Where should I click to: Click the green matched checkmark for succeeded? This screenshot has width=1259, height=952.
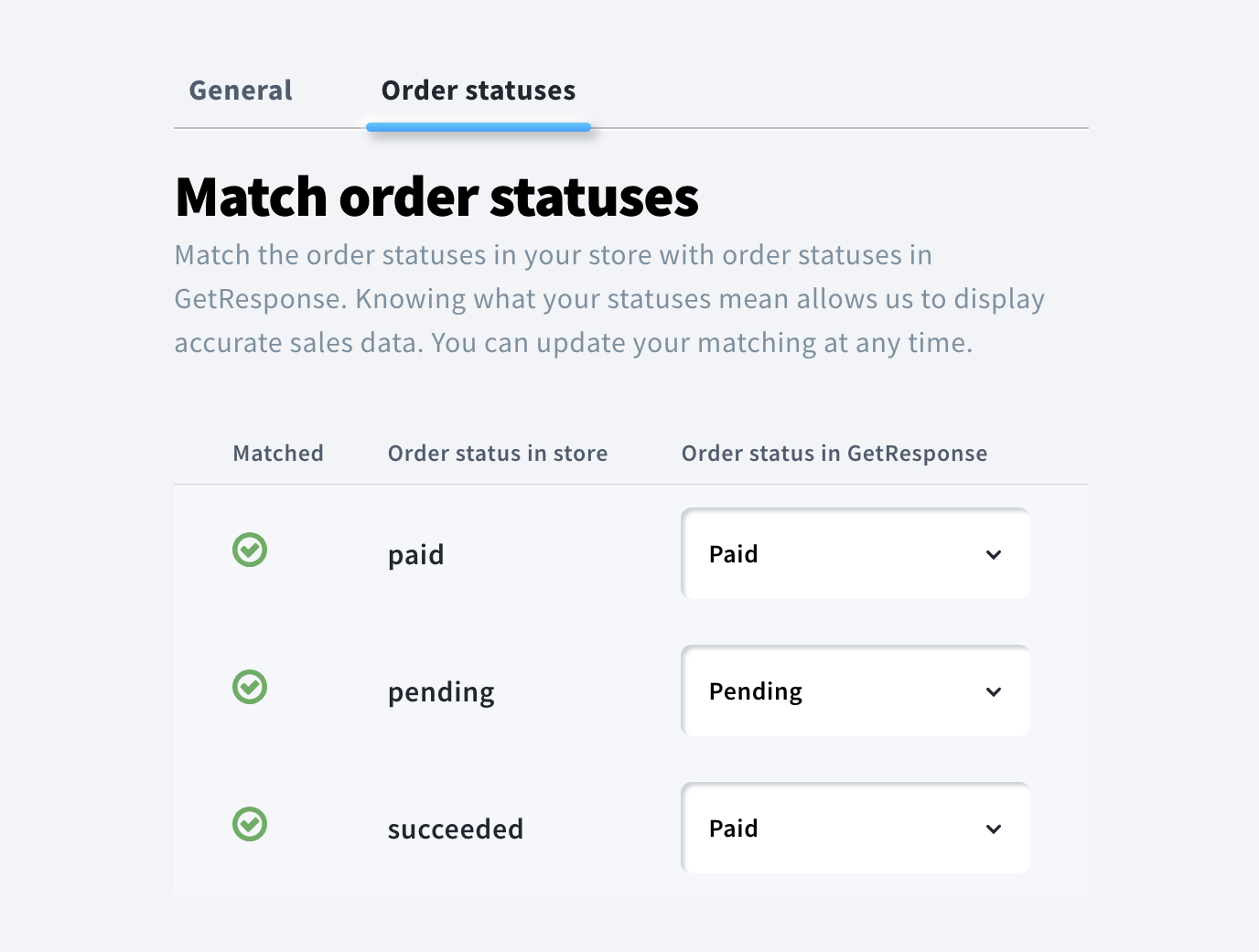[250, 825]
